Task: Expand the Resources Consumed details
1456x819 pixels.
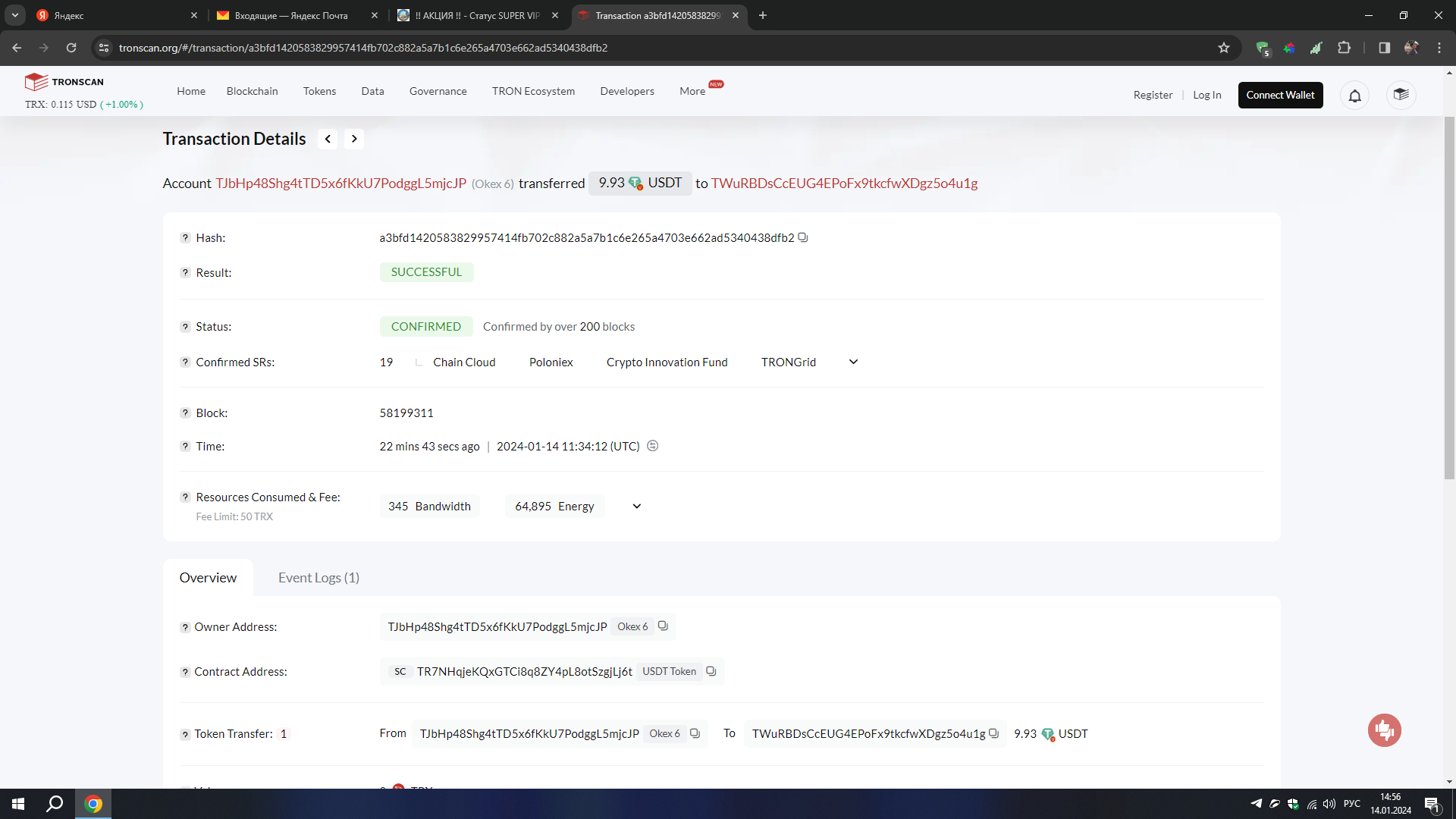Action: coord(637,507)
